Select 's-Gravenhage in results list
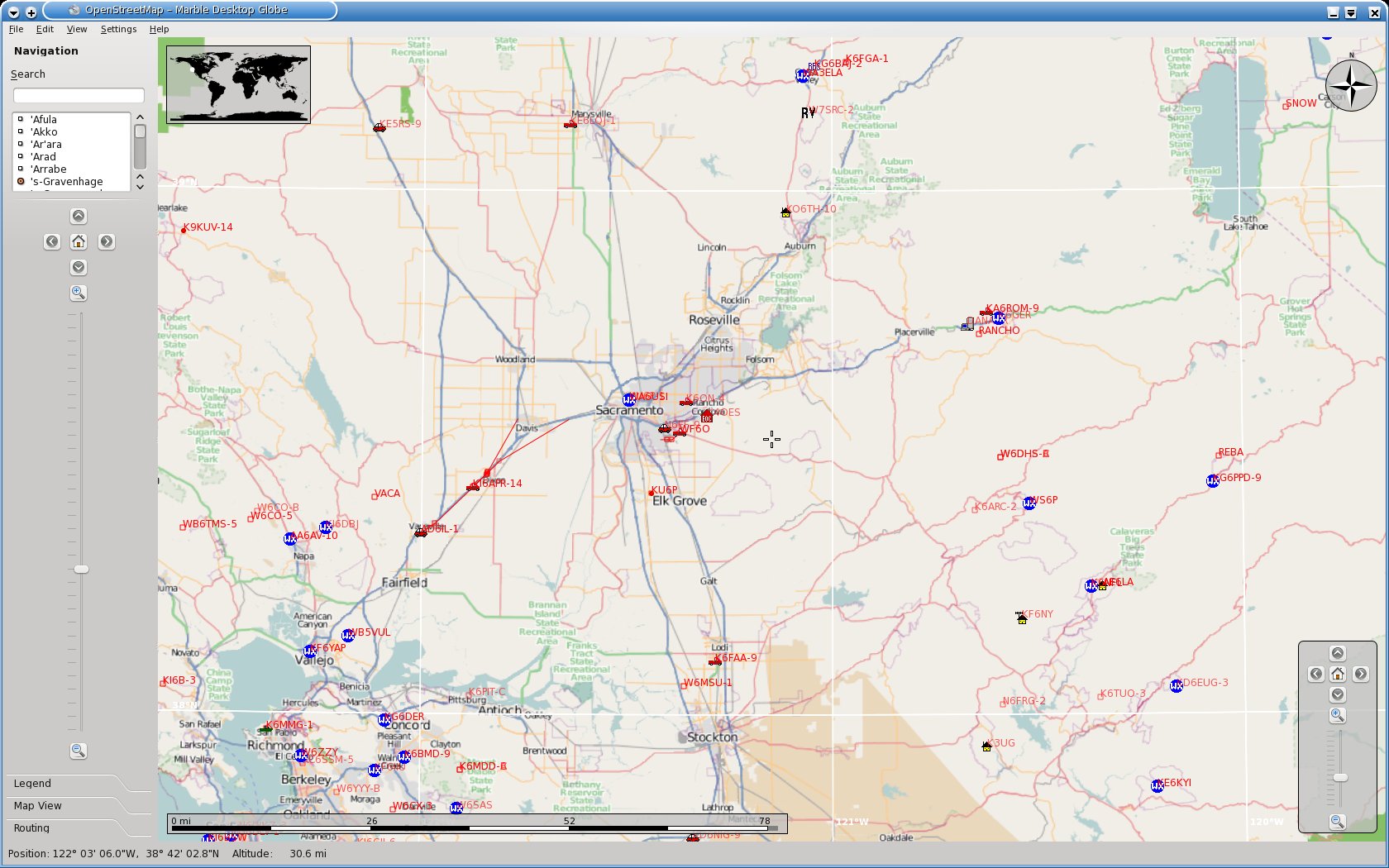This screenshot has height=868, width=1389. pyautogui.click(x=71, y=181)
